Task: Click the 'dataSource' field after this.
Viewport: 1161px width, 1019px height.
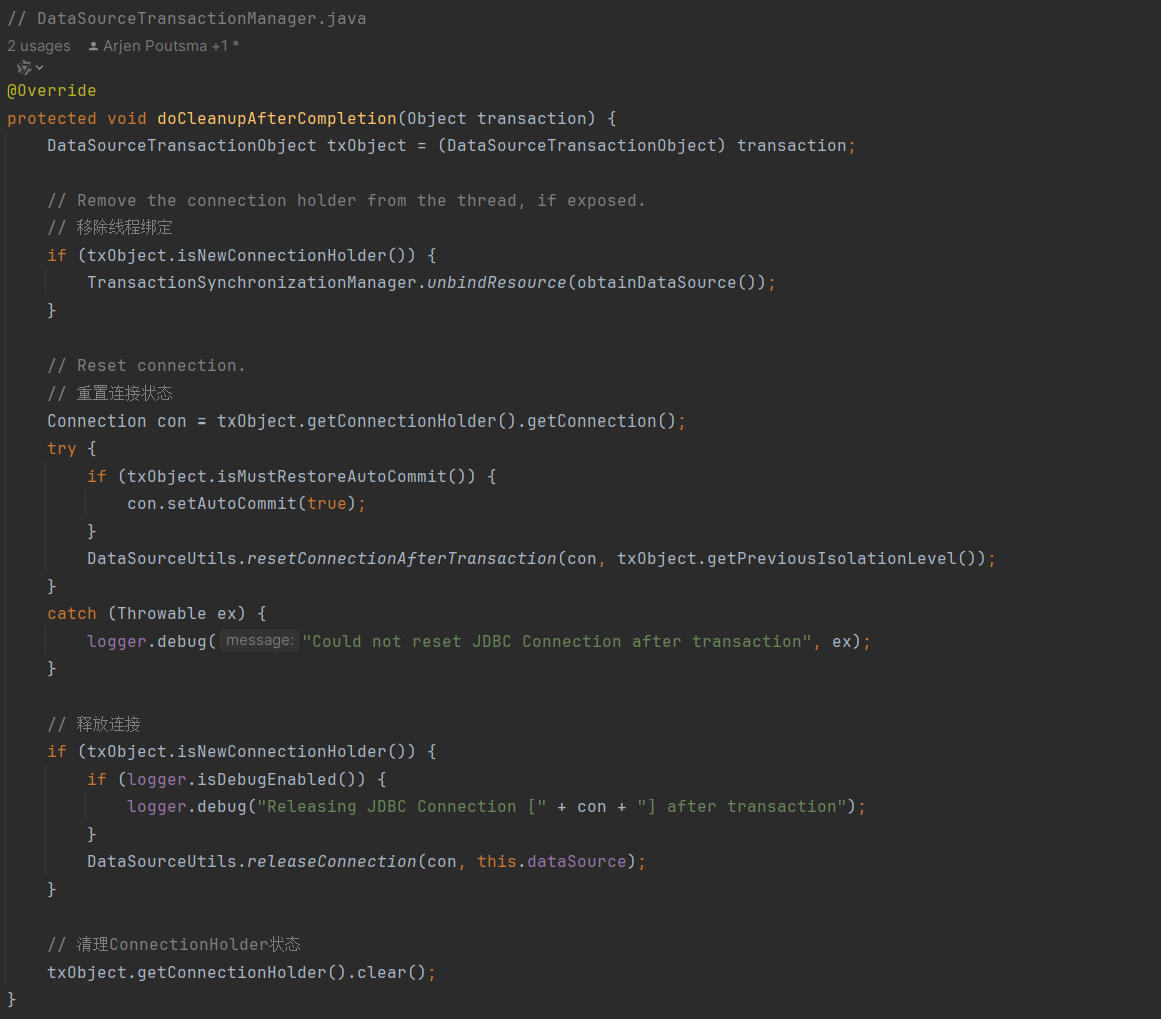Action: (577, 862)
